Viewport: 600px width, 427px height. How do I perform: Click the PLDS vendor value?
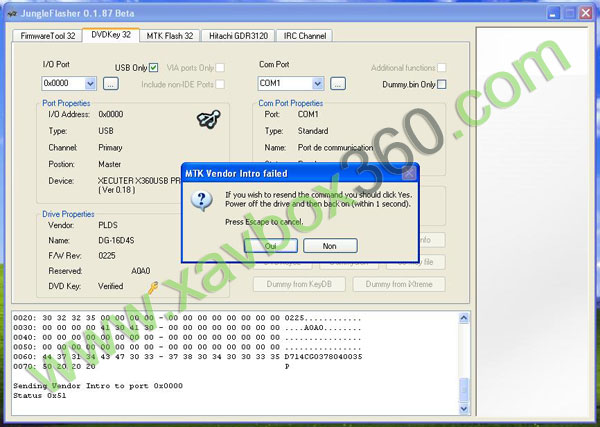108,225
